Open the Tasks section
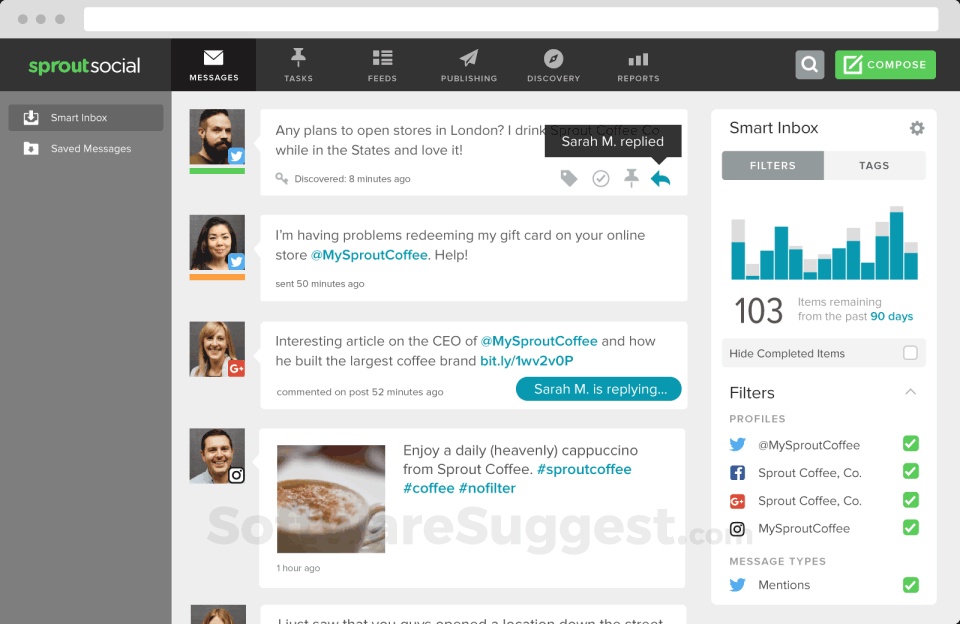This screenshot has height=624, width=960. point(298,63)
